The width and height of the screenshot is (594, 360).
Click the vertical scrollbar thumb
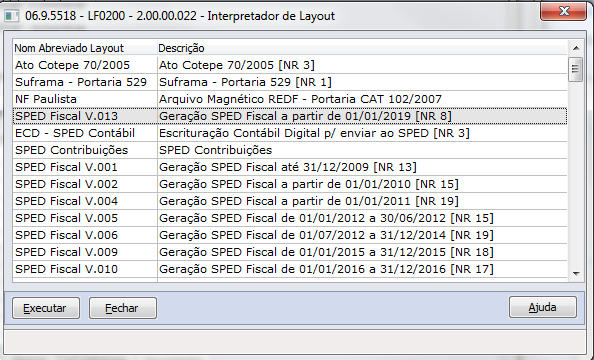(x=575, y=69)
